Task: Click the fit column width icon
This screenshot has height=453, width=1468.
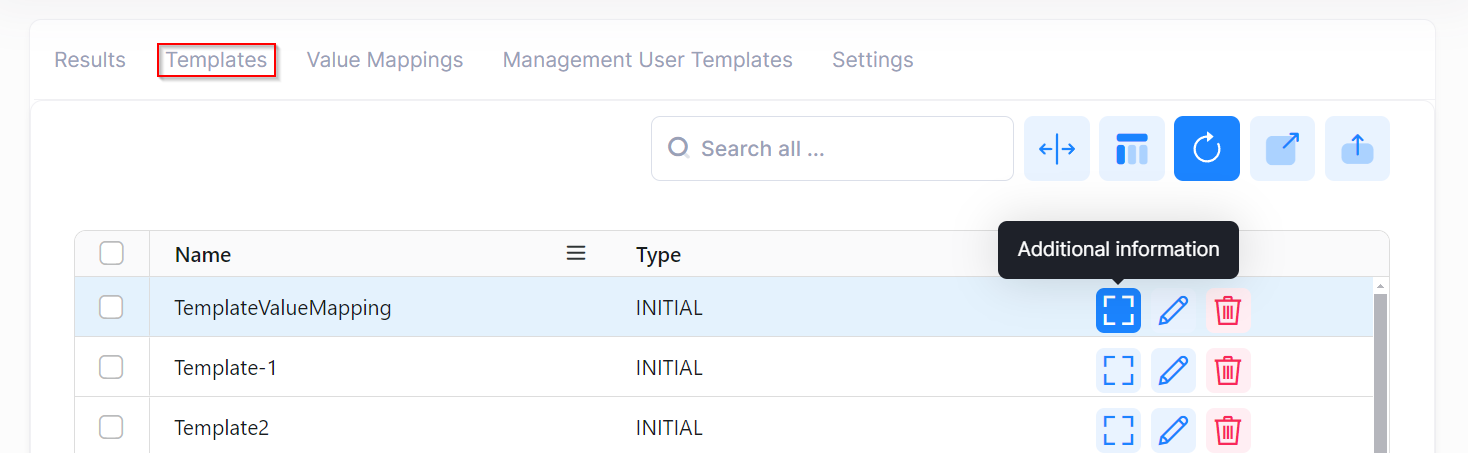Action: point(1056,149)
